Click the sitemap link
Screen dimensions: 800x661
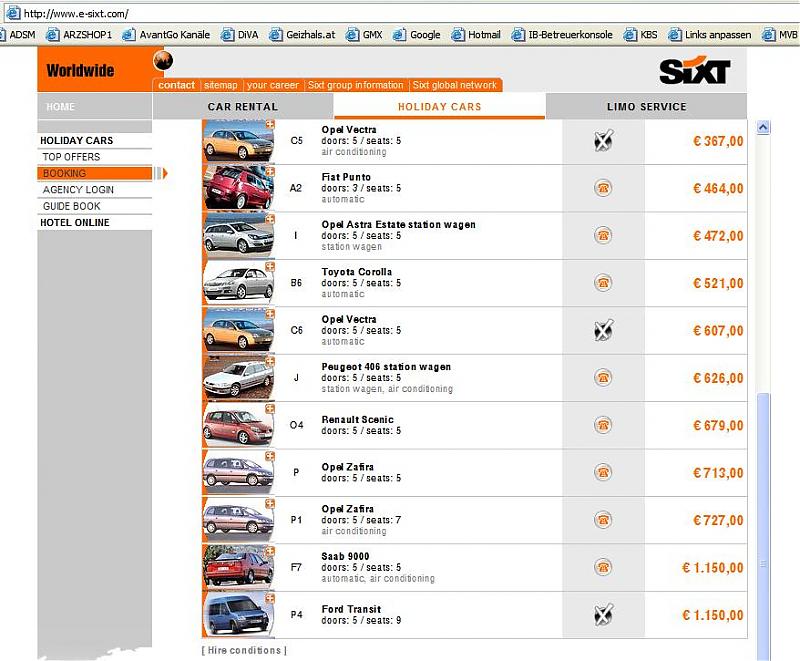[221, 85]
